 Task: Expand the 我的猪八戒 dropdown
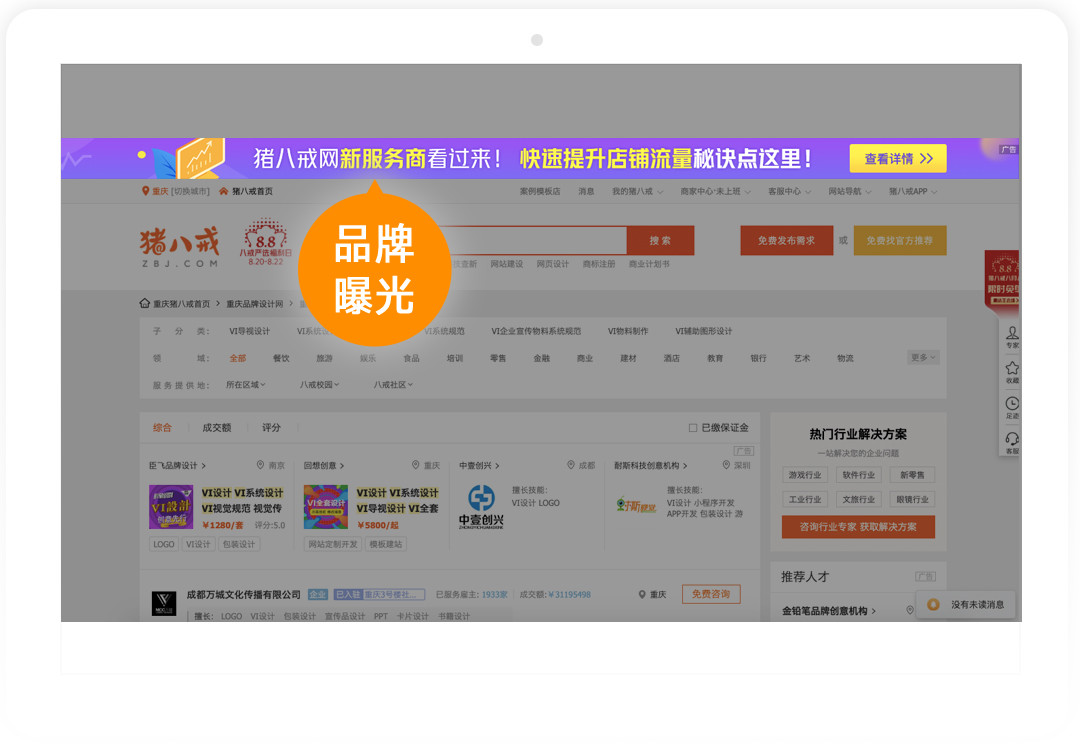tap(637, 191)
